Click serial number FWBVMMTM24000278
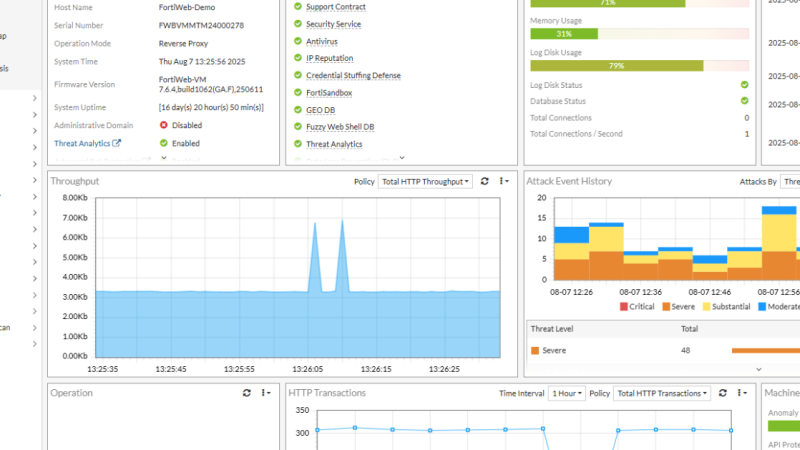Screen dimensions: 800x450 (x=201, y=26)
